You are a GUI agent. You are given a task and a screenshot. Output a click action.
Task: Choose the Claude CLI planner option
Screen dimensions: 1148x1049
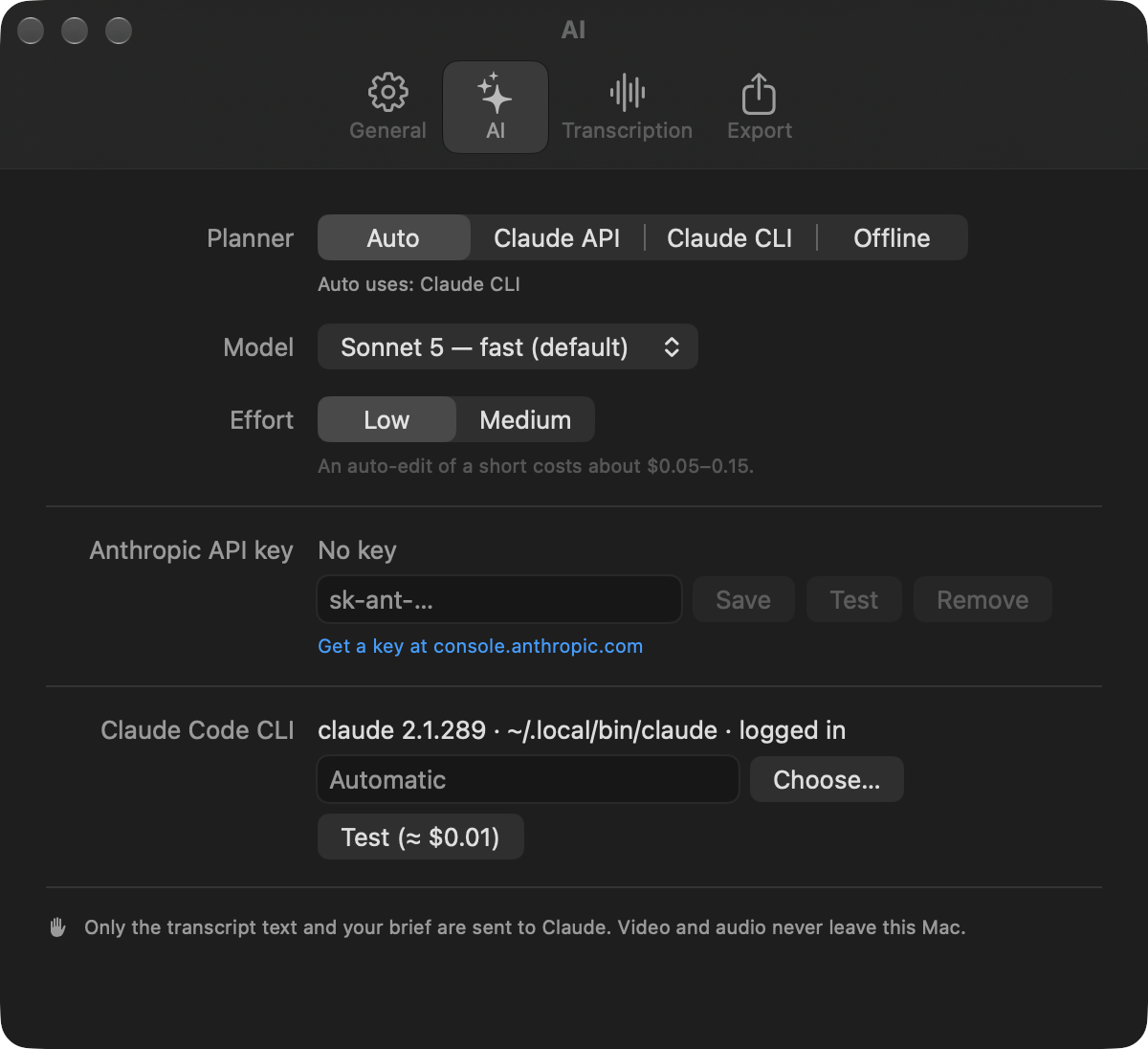[730, 238]
